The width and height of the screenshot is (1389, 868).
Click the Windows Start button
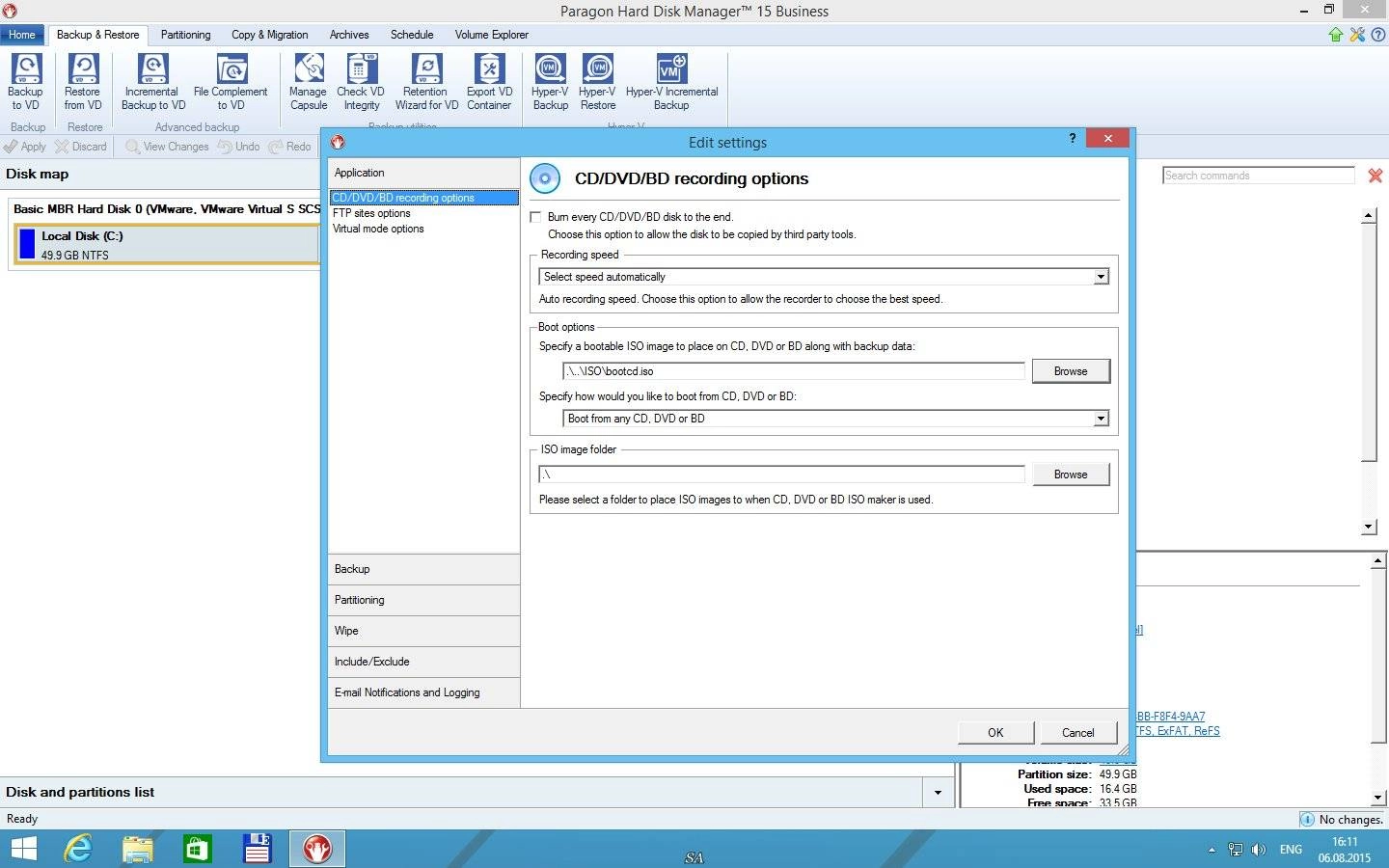coord(23,849)
